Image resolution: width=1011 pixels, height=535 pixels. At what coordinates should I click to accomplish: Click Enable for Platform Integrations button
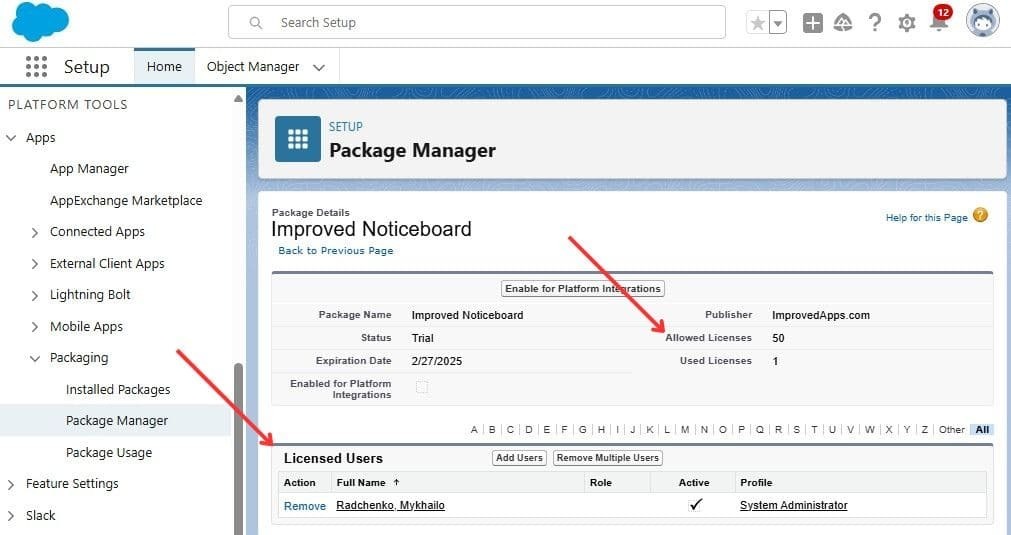point(583,288)
